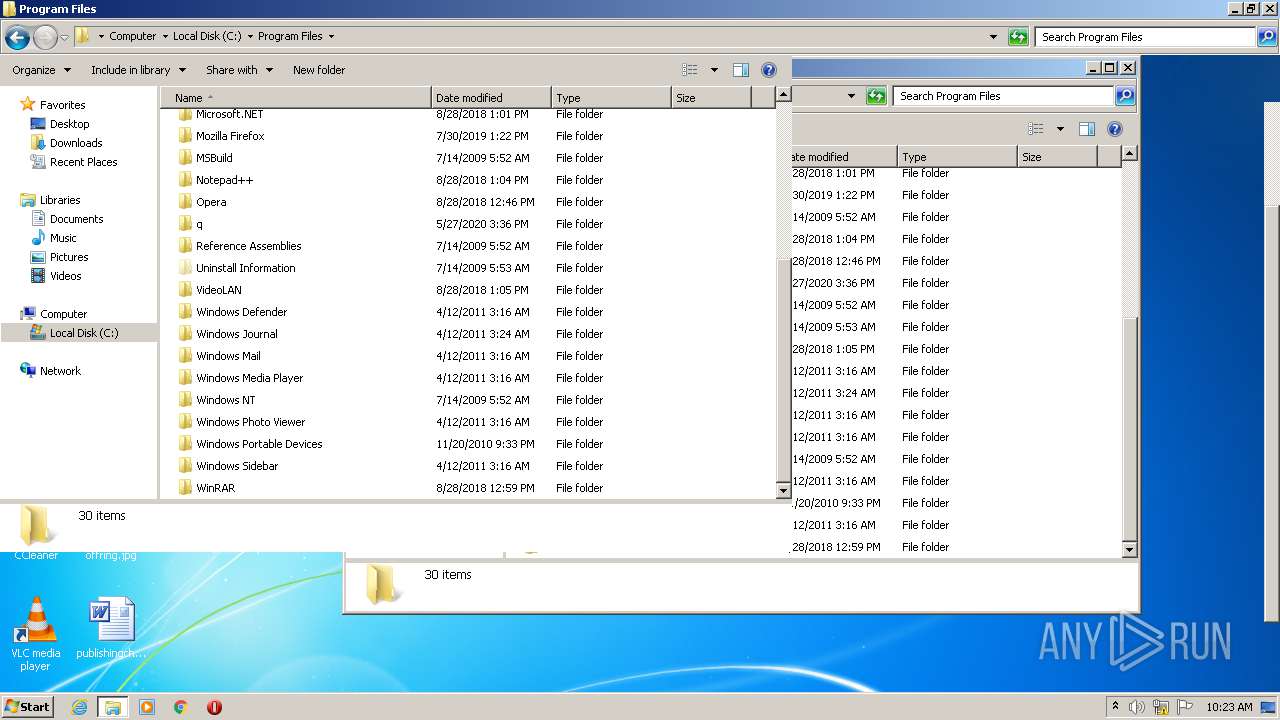Toggle the preview pane icon in front window
The image size is (1280, 720).
coord(741,70)
